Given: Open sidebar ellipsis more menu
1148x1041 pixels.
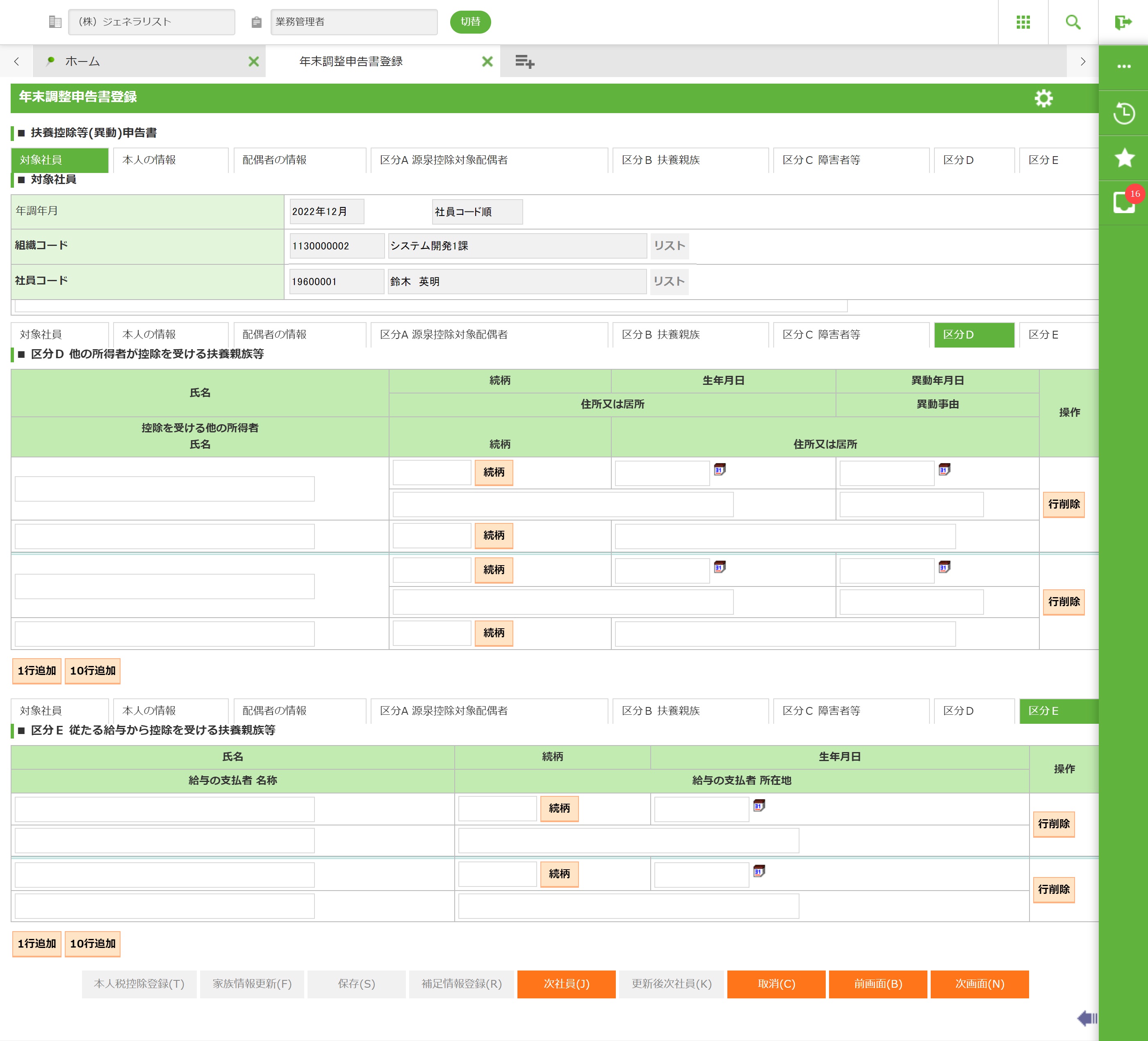Looking at the screenshot, I should point(1123,66).
